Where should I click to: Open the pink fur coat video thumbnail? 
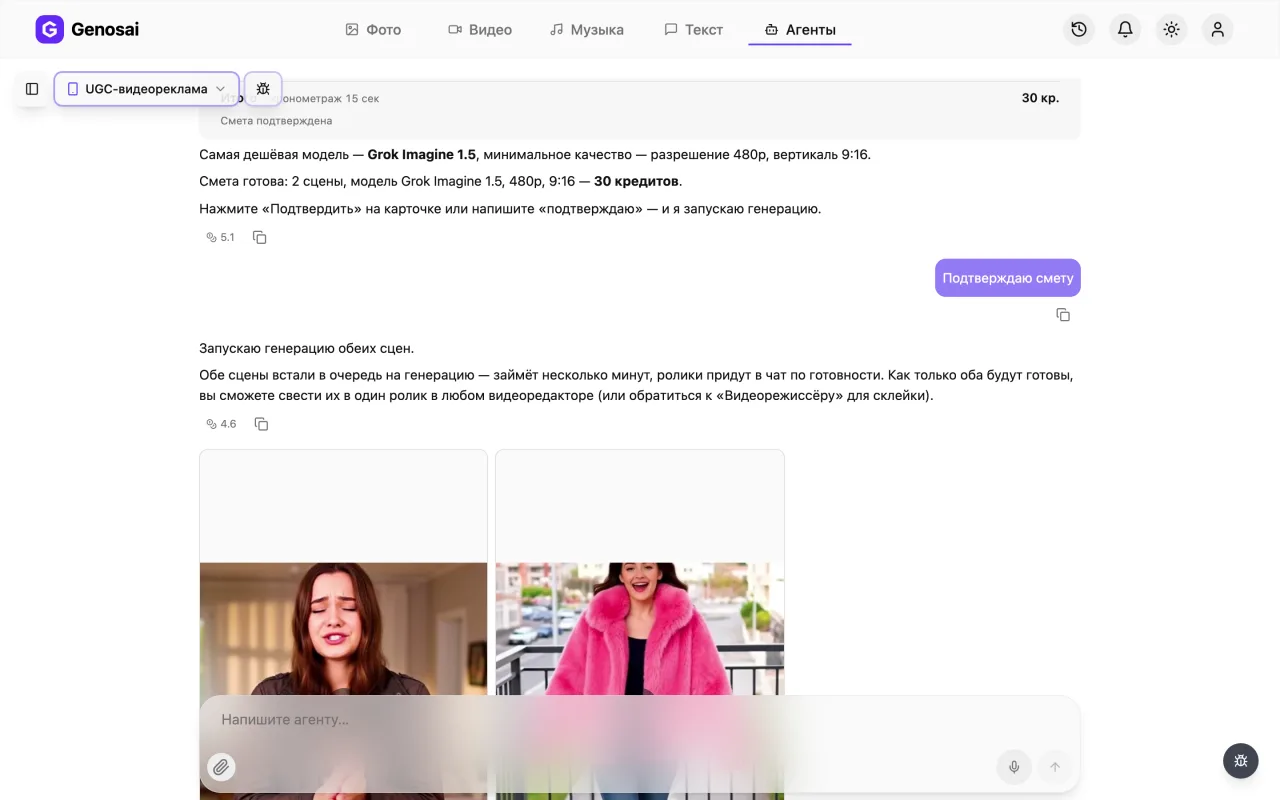click(640, 625)
